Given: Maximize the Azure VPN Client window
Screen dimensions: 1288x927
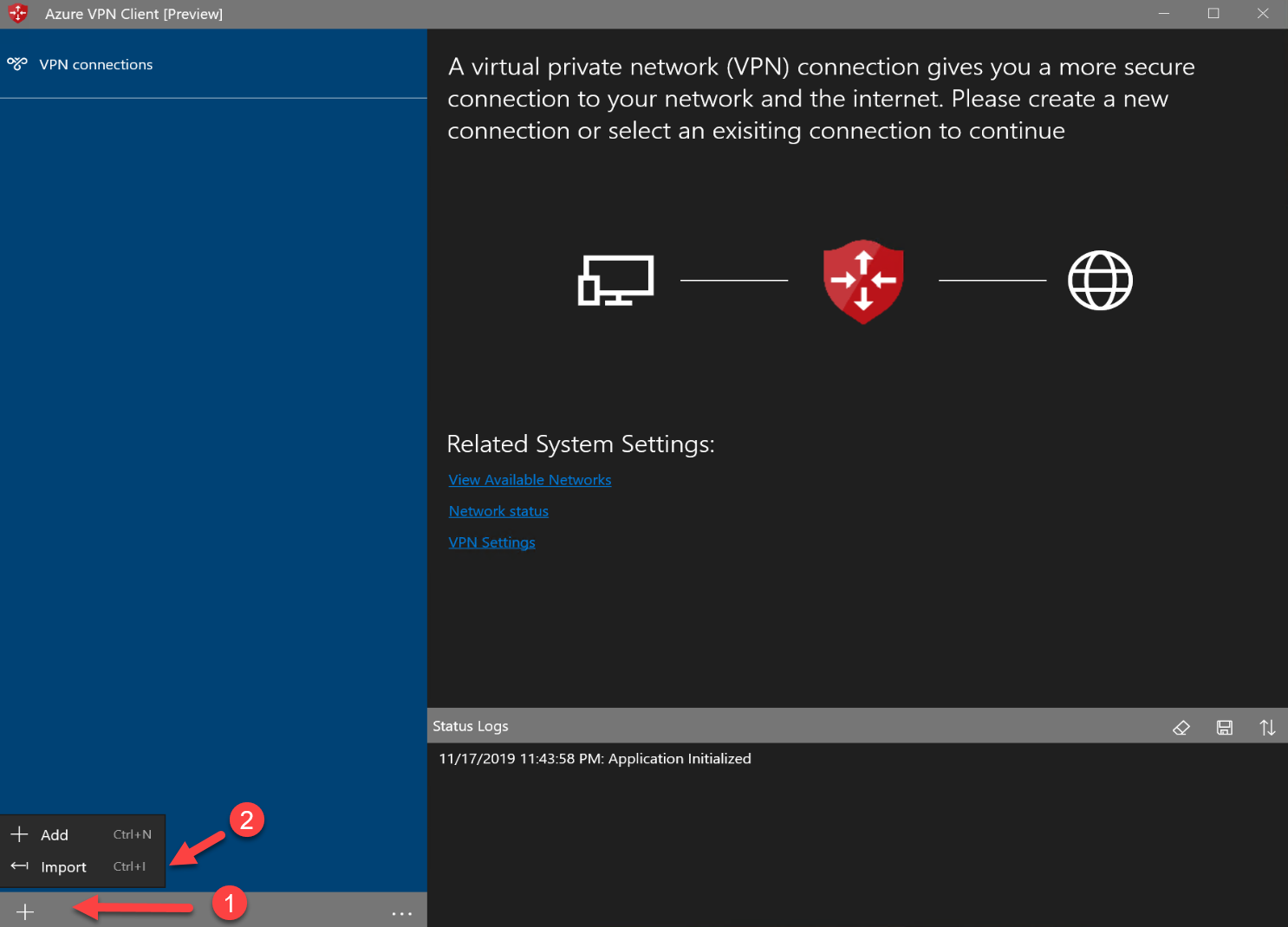Looking at the screenshot, I should click(x=1213, y=14).
